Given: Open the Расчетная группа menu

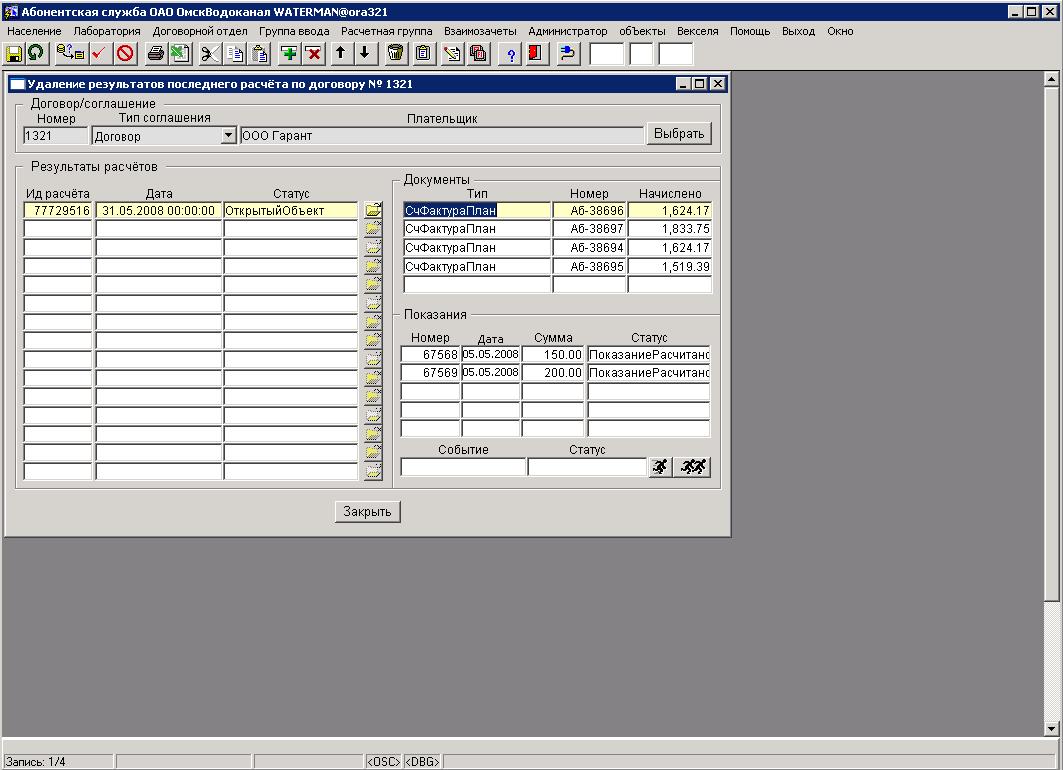Looking at the screenshot, I should 386,31.
